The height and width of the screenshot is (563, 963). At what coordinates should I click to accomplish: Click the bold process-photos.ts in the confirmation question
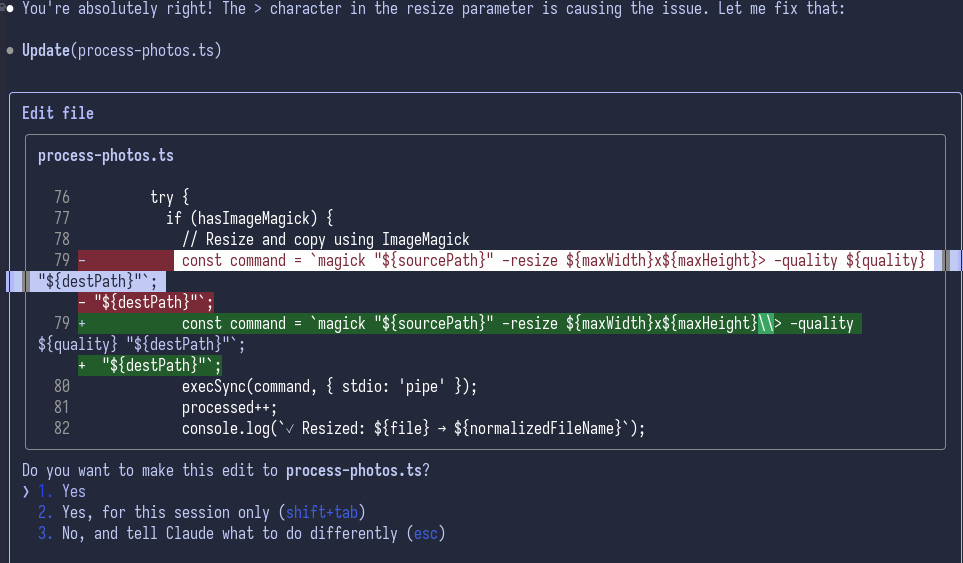354,470
